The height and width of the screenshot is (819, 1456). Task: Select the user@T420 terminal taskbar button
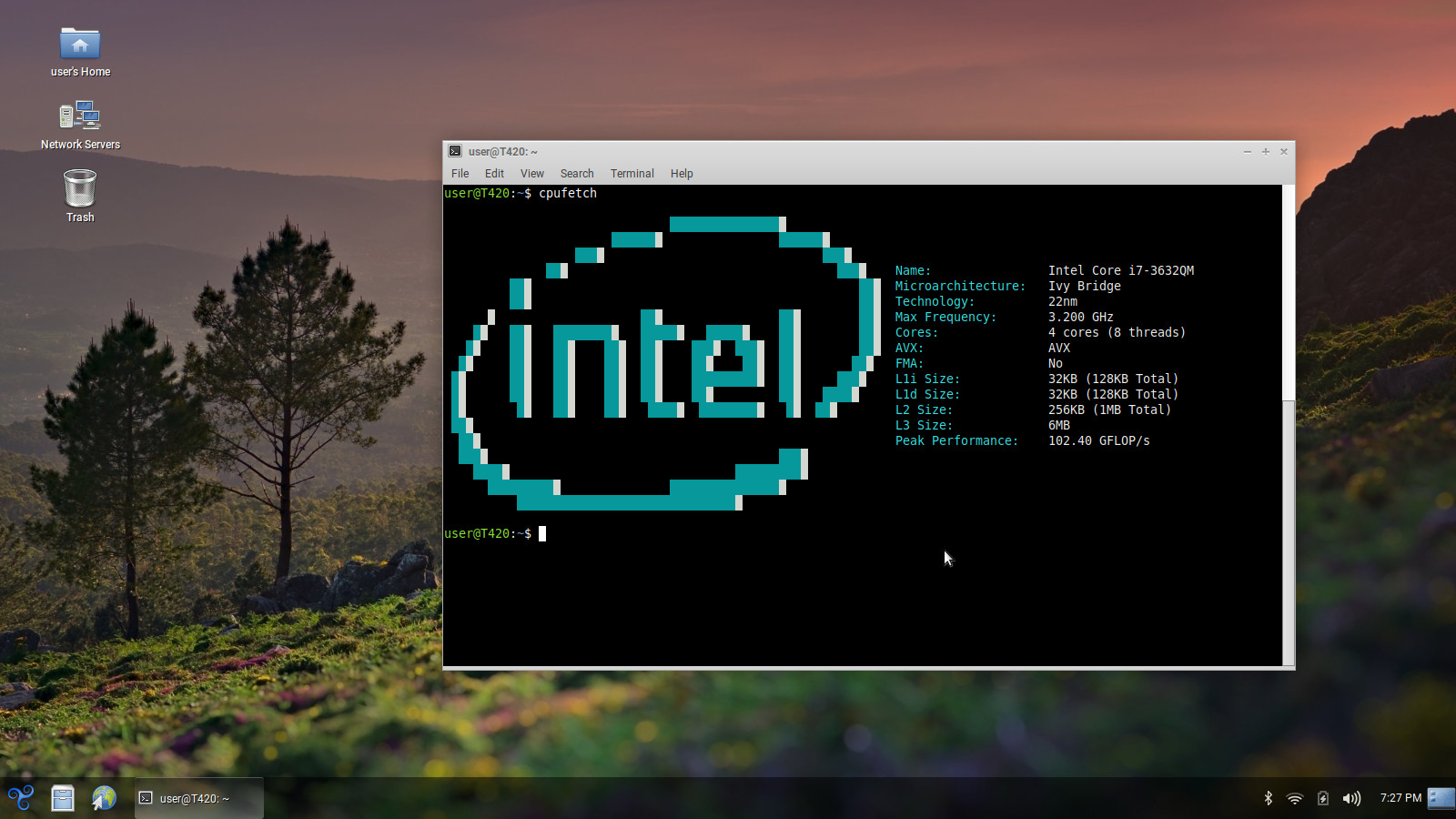pyautogui.click(x=199, y=798)
